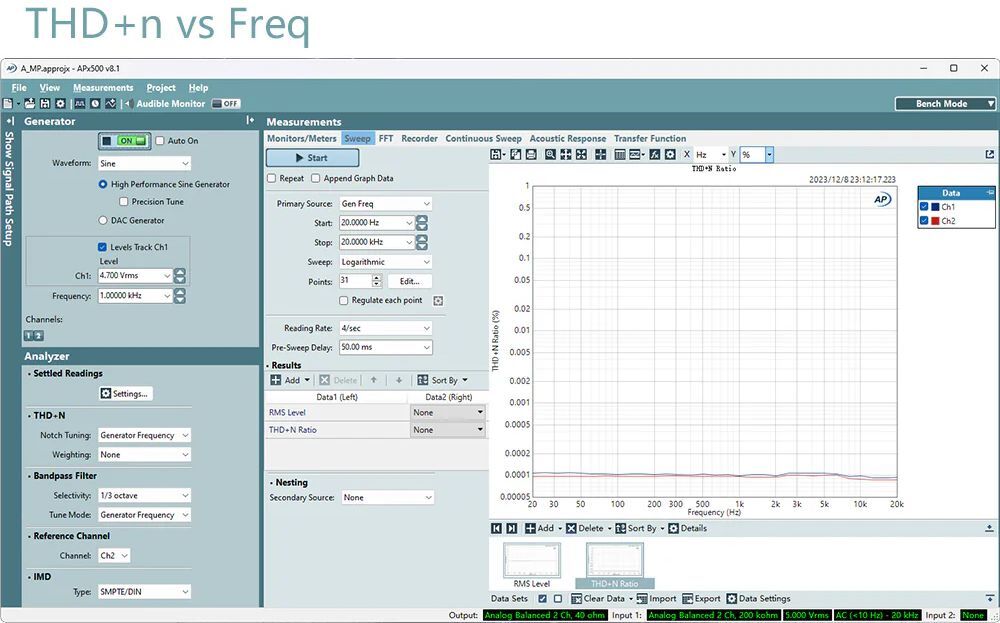This screenshot has height=623, width=1000.
Task: Click the Edit points button
Action: point(409,281)
